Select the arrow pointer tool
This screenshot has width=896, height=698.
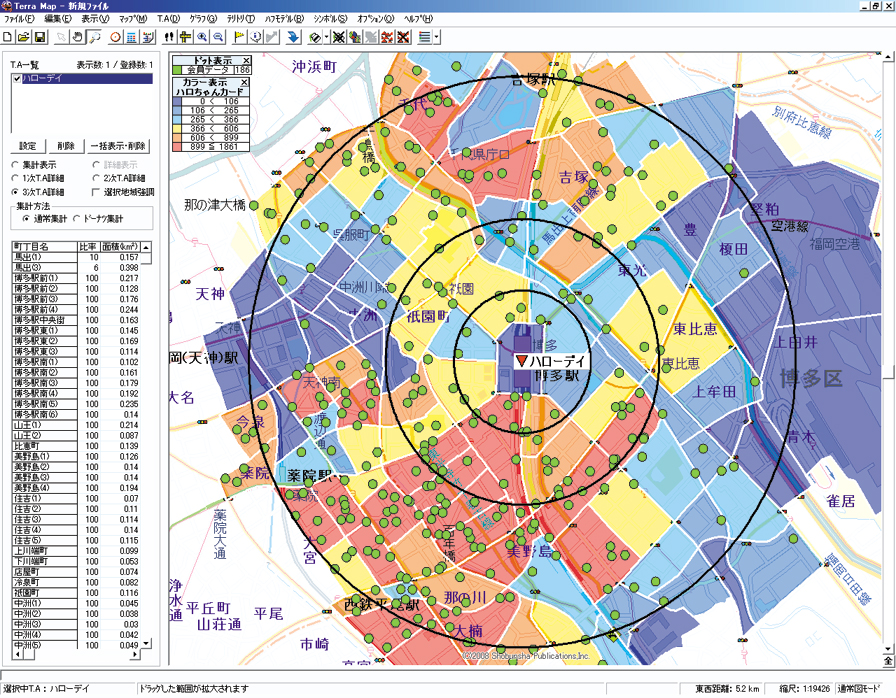[61, 37]
